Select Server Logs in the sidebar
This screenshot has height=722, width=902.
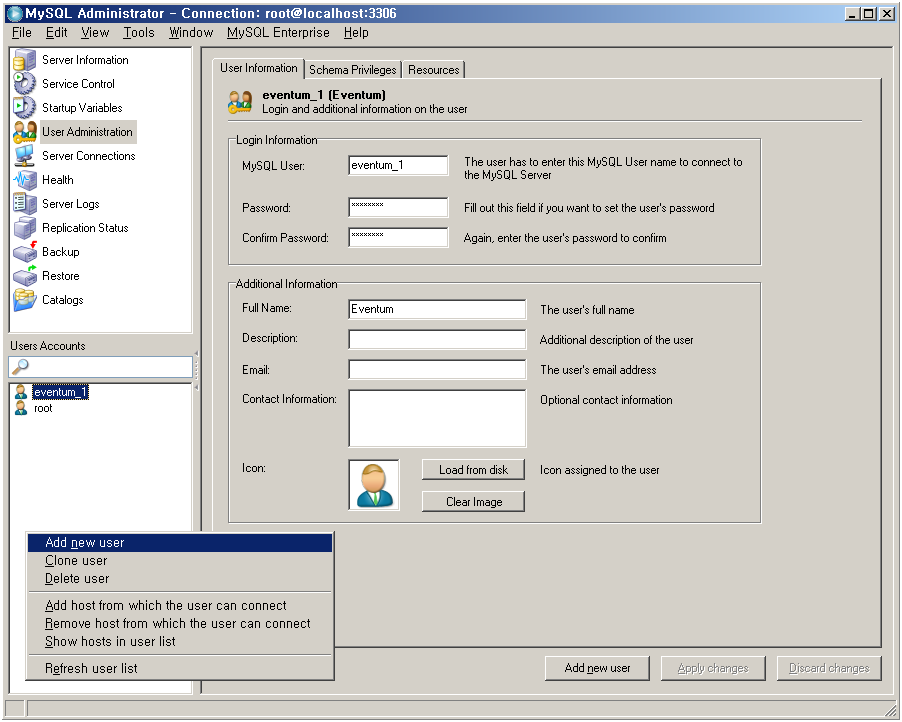(71, 204)
